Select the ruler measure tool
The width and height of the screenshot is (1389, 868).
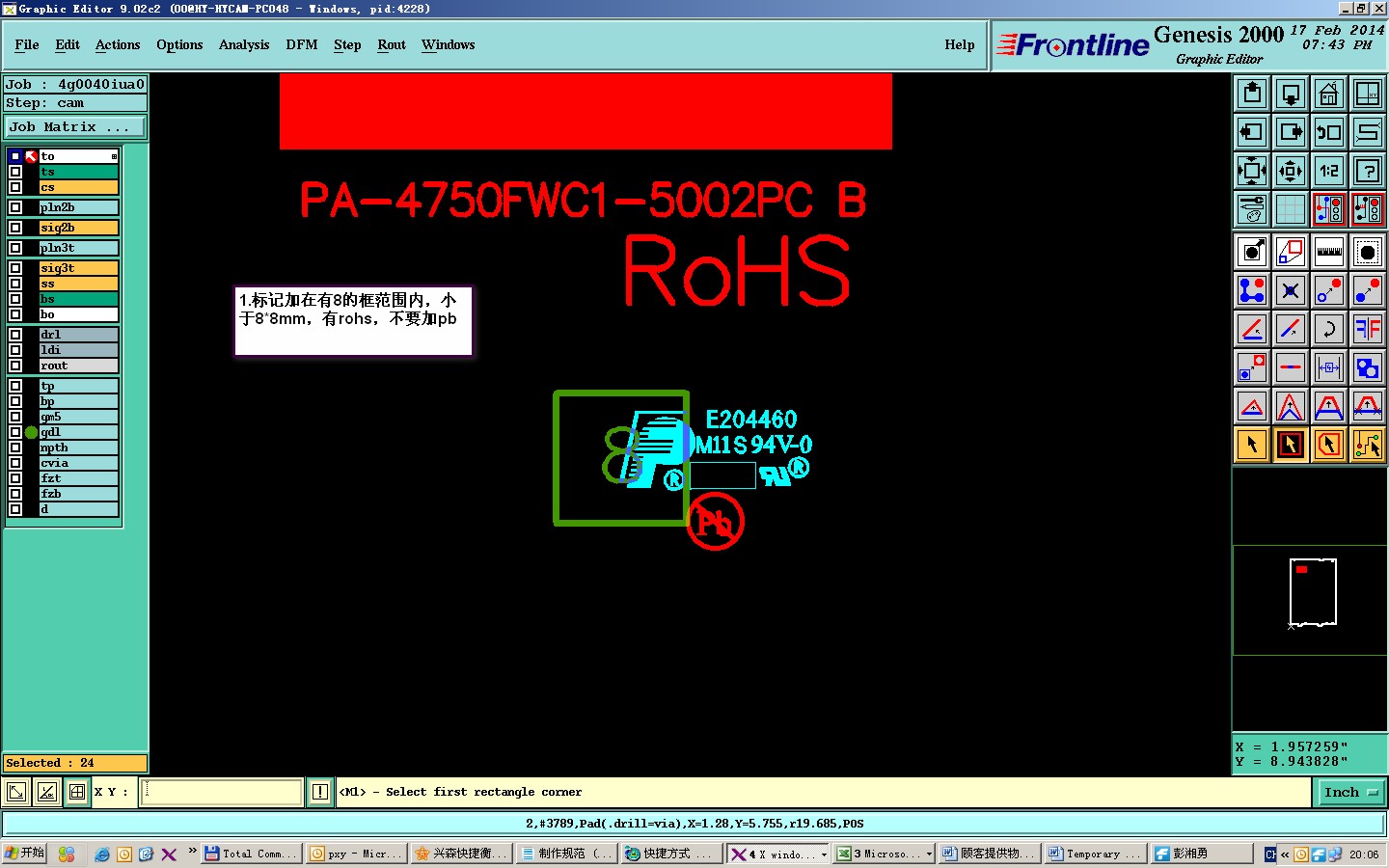point(1329,253)
